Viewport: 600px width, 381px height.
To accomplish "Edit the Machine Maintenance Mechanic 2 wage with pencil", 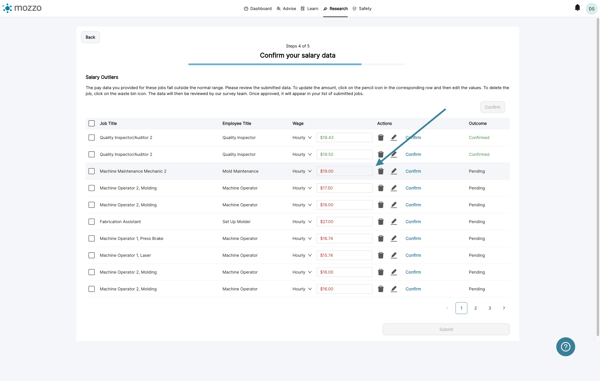I will pos(394,171).
